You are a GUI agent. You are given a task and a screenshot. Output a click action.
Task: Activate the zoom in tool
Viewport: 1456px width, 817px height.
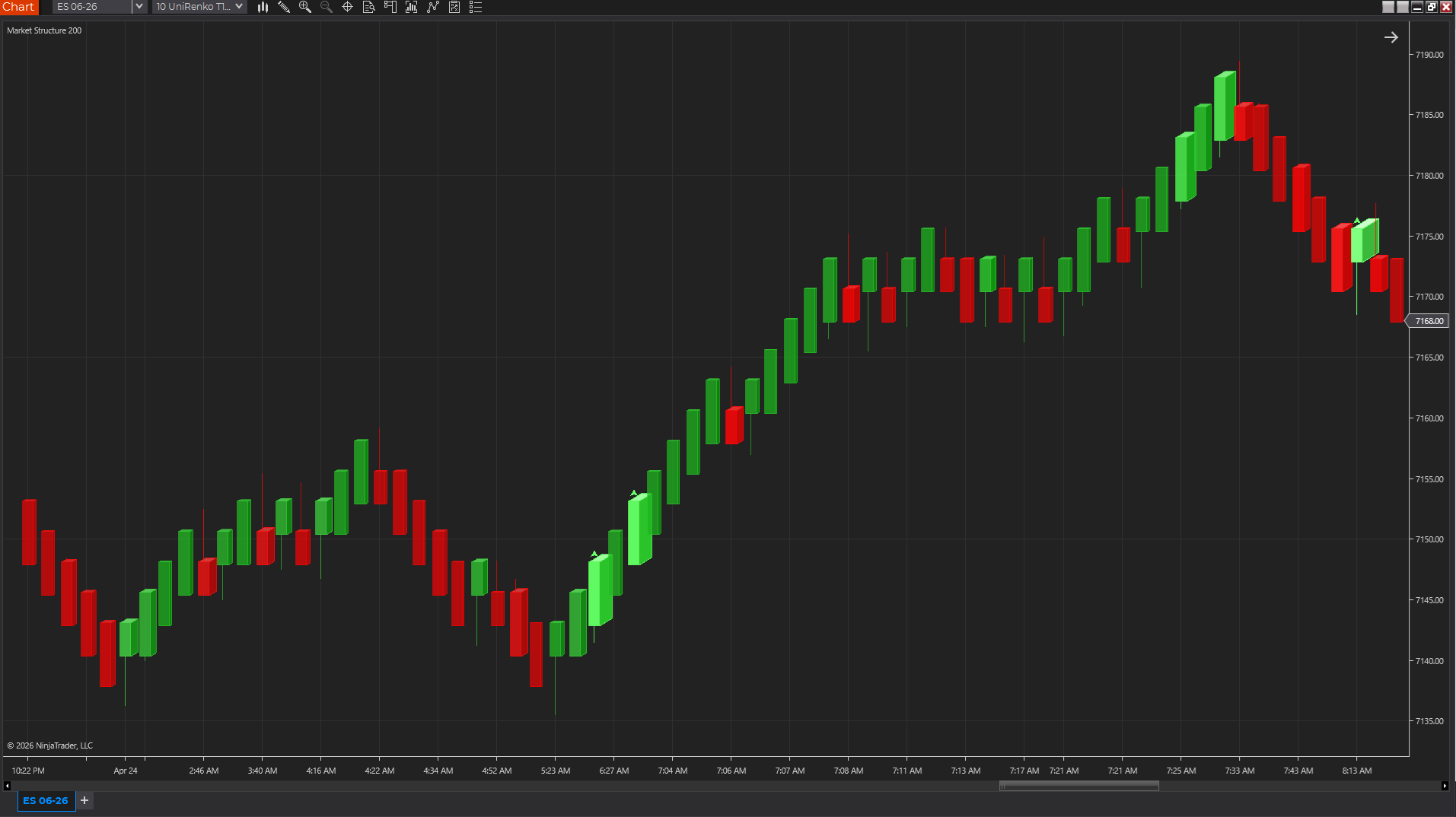click(305, 7)
